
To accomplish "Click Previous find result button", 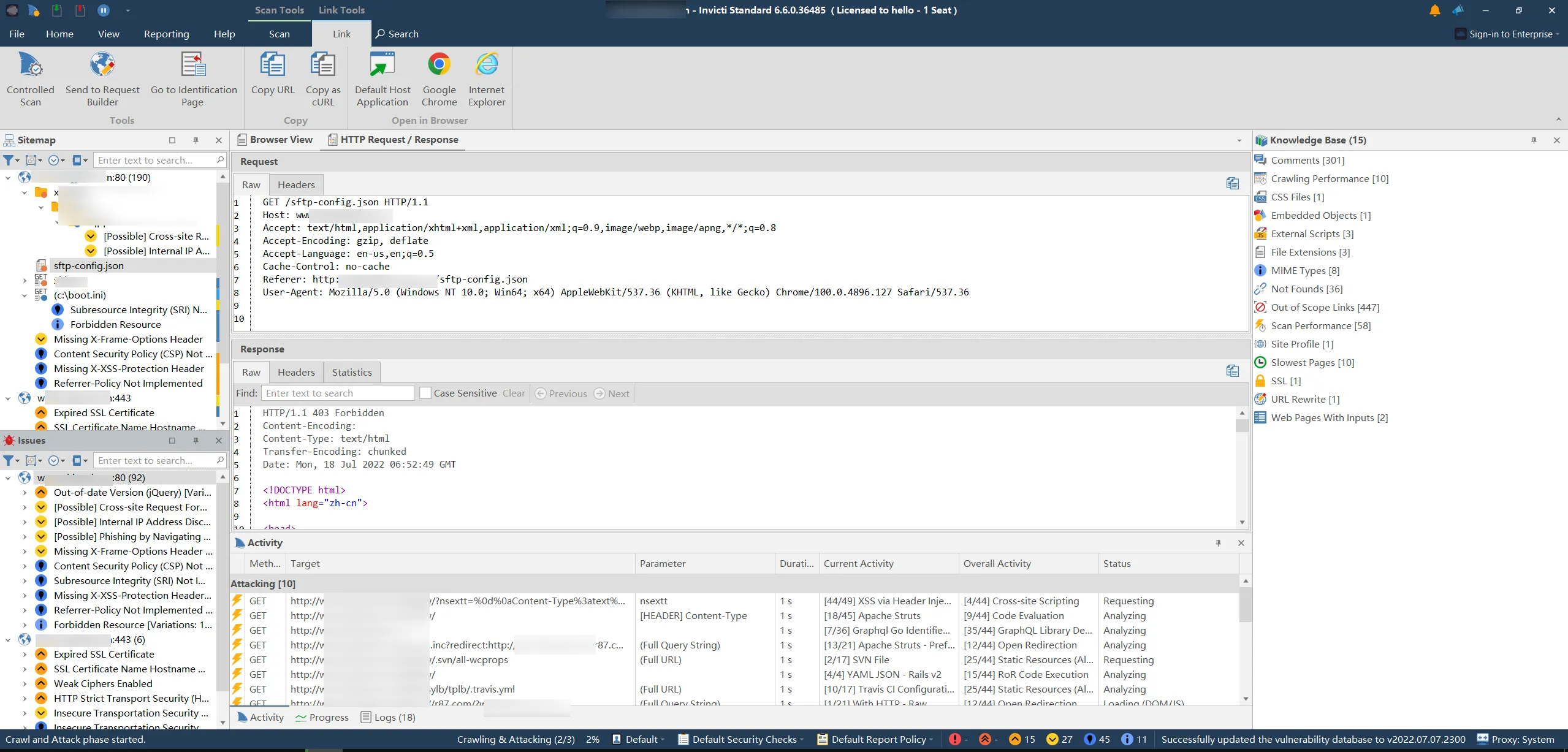I will (x=561, y=393).
